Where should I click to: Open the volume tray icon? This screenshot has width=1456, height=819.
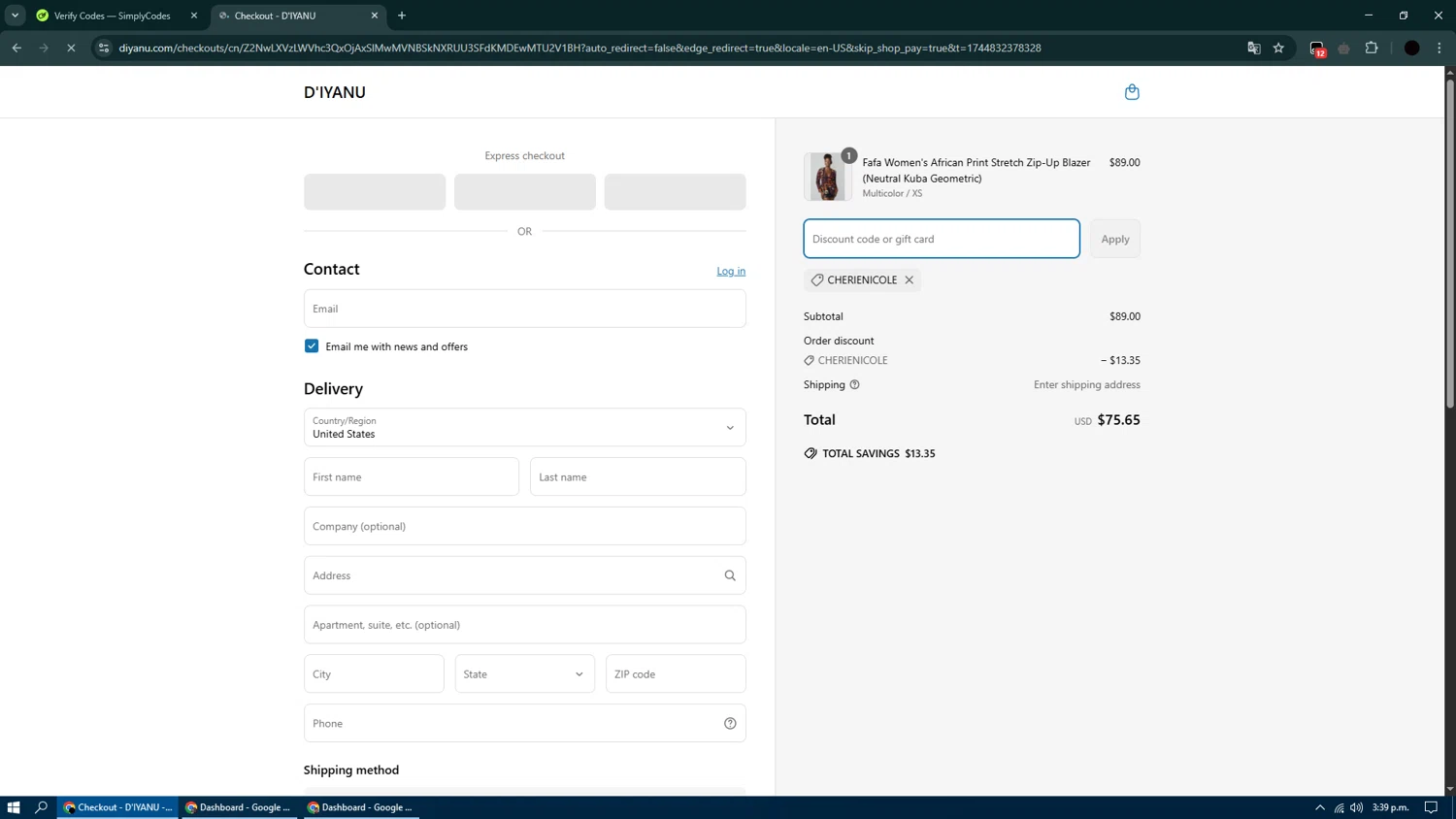1356,807
